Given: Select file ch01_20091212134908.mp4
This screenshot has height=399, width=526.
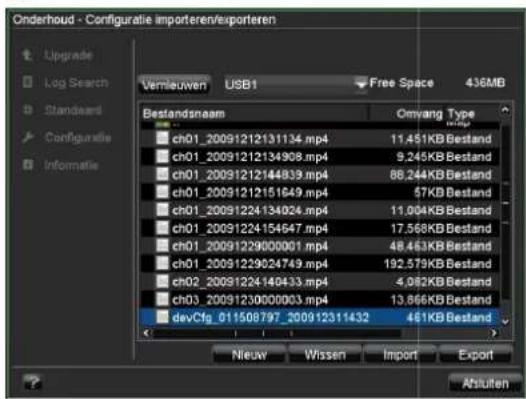Looking at the screenshot, I should click(x=319, y=156).
